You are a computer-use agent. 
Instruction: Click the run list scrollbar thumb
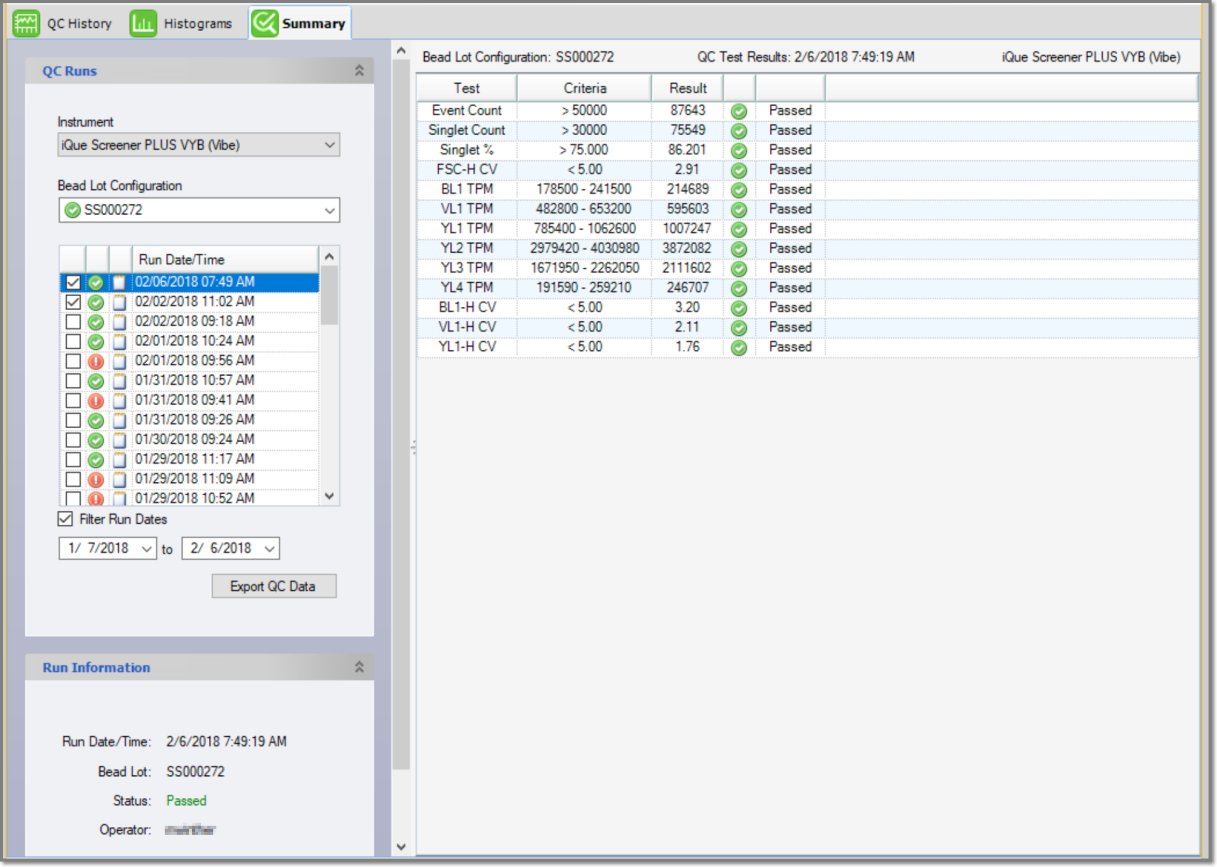pos(330,295)
